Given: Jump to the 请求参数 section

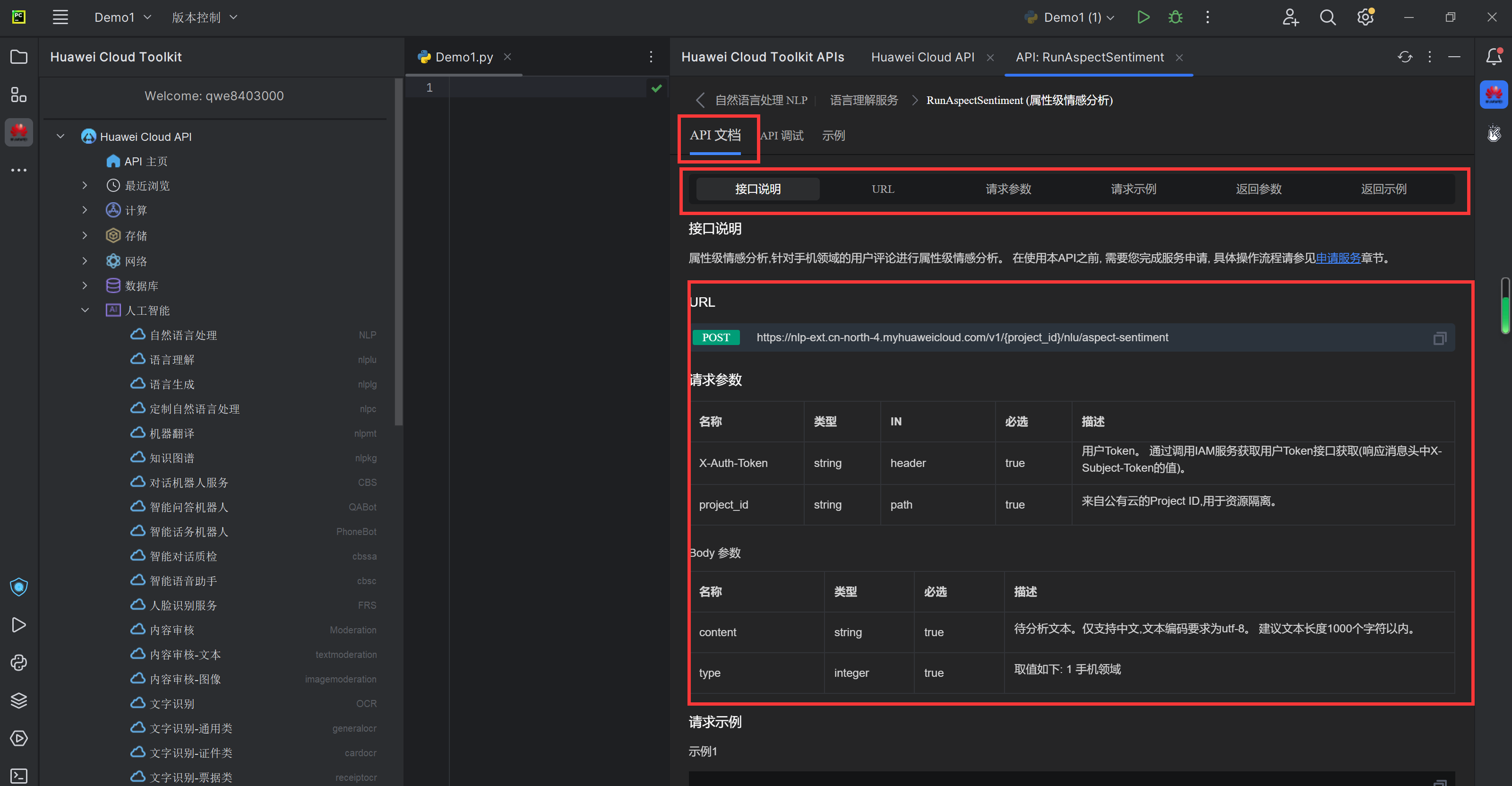Looking at the screenshot, I should click(1008, 189).
